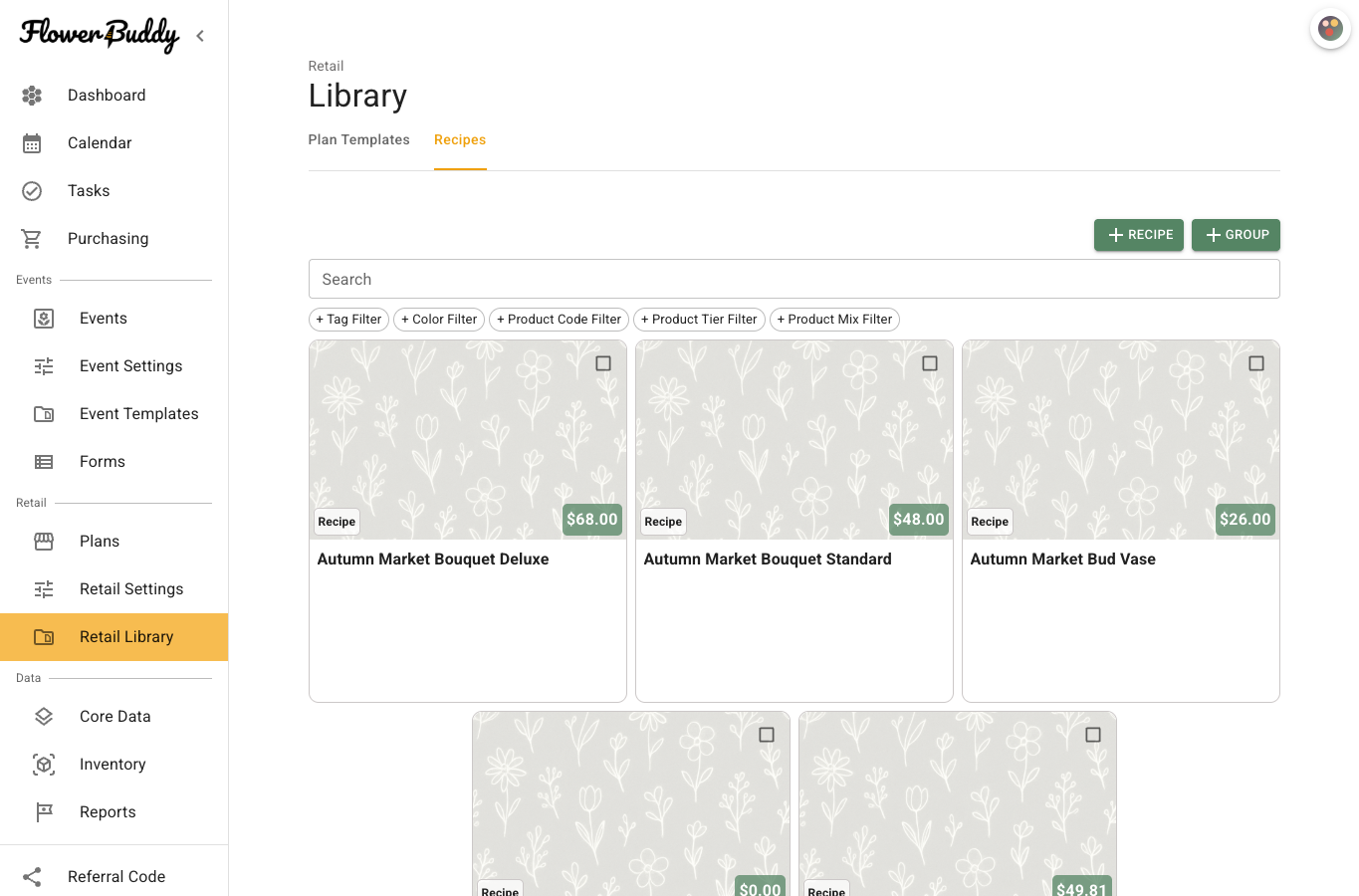The height and width of the screenshot is (896, 1359).
Task: Select the Recipes tab
Action: [x=460, y=140]
